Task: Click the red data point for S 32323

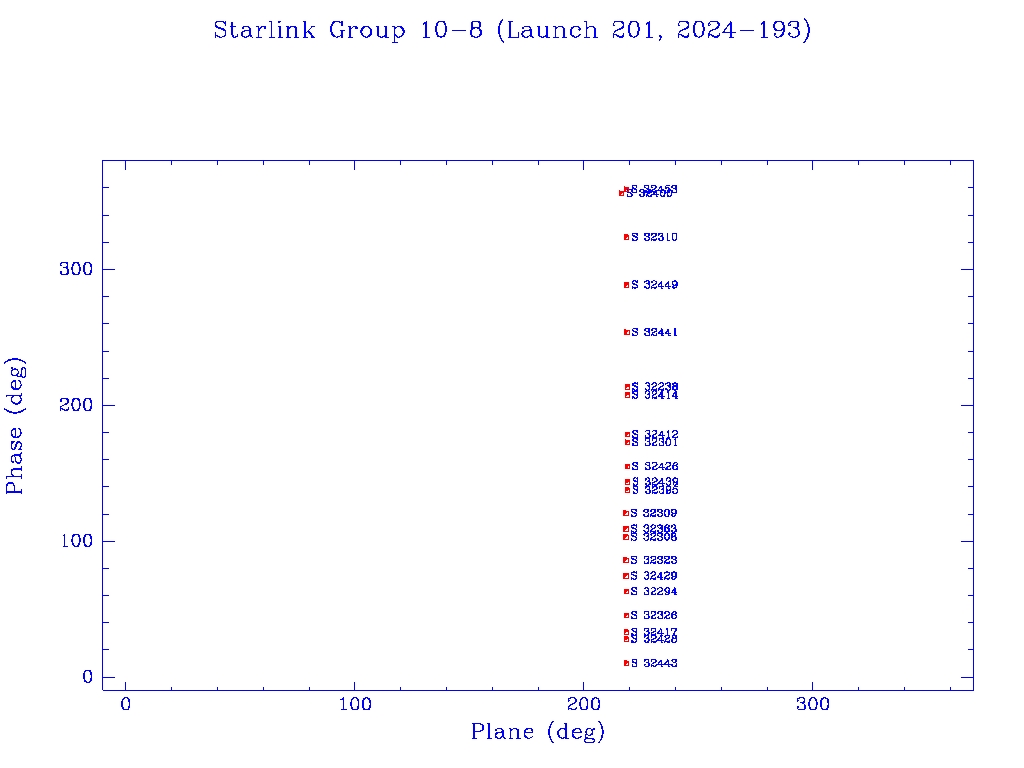Action: coord(626,560)
